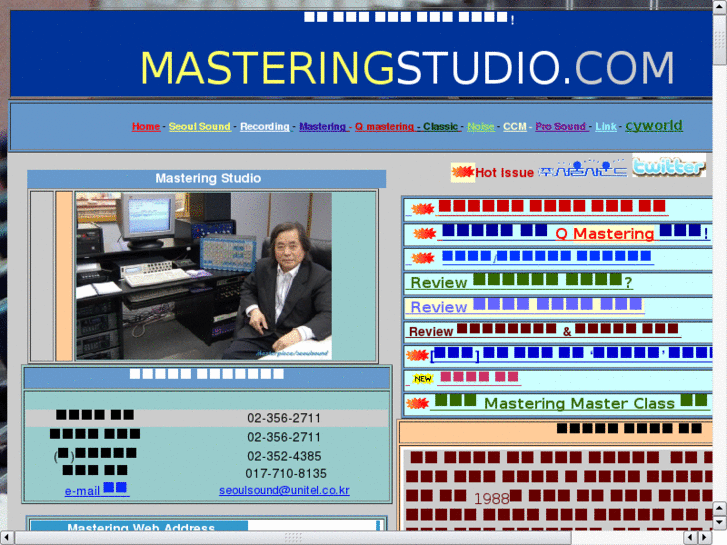Click the seoulsound@unitel.co.kr email address
The width and height of the screenshot is (727, 545).
(x=284, y=490)
